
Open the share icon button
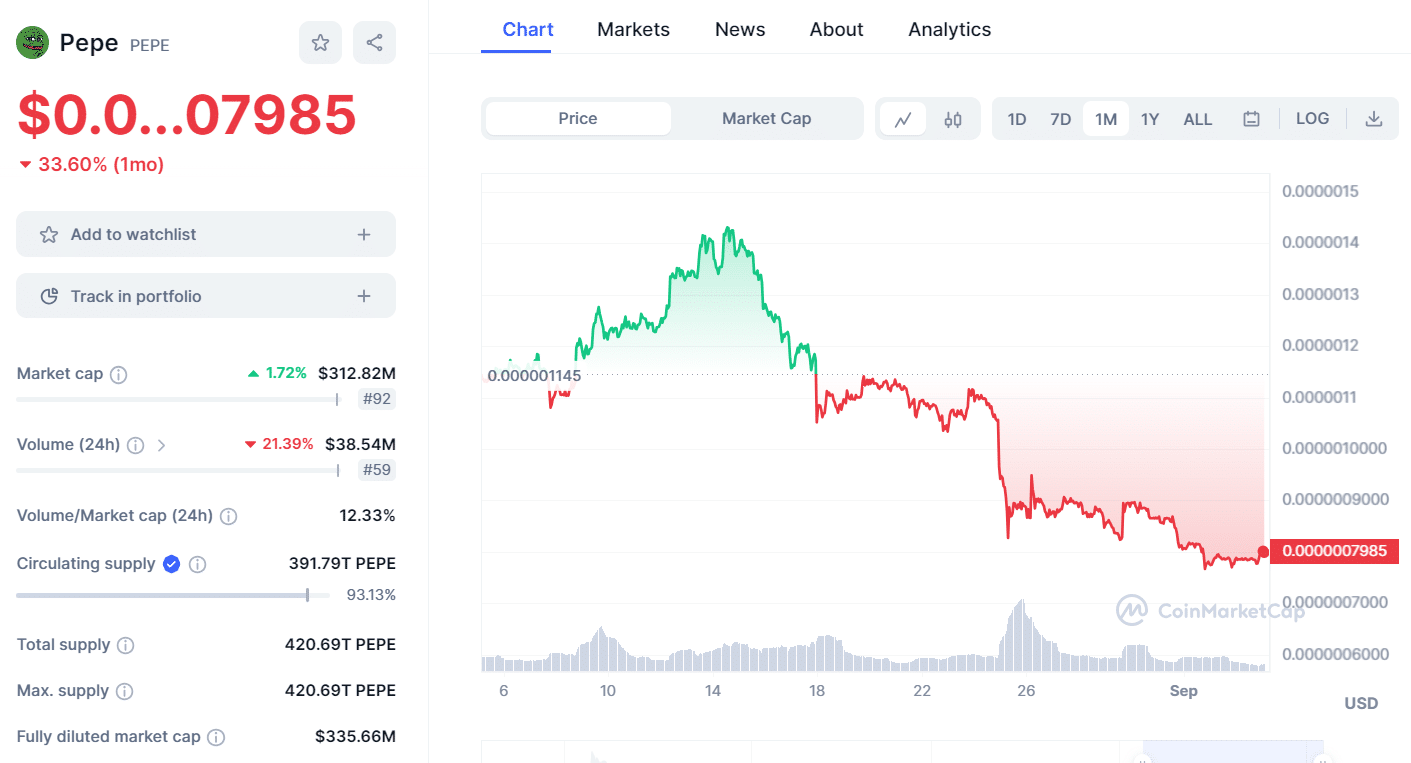click(x=374, y=43)
